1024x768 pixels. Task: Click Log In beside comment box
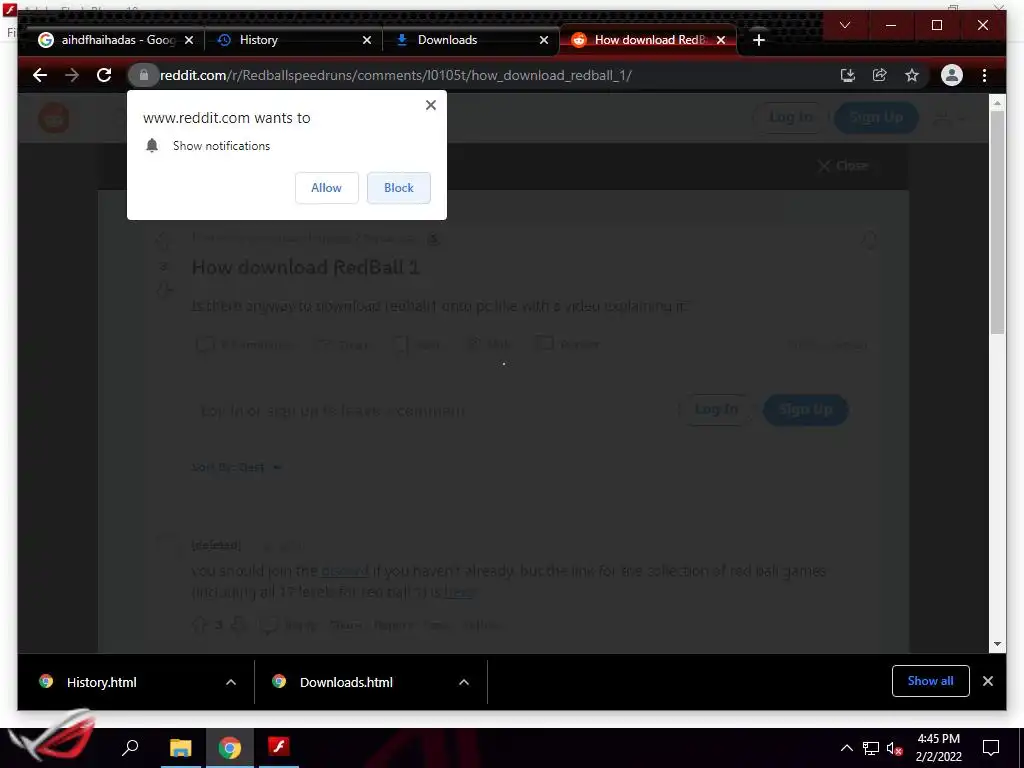(x=716, y=409)
